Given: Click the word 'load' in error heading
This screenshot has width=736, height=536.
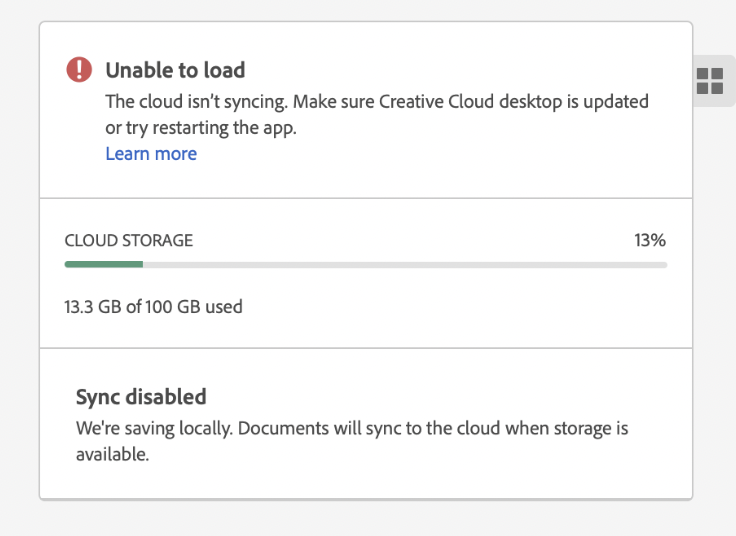Looking at the screenshot, I should pos(226,70).
